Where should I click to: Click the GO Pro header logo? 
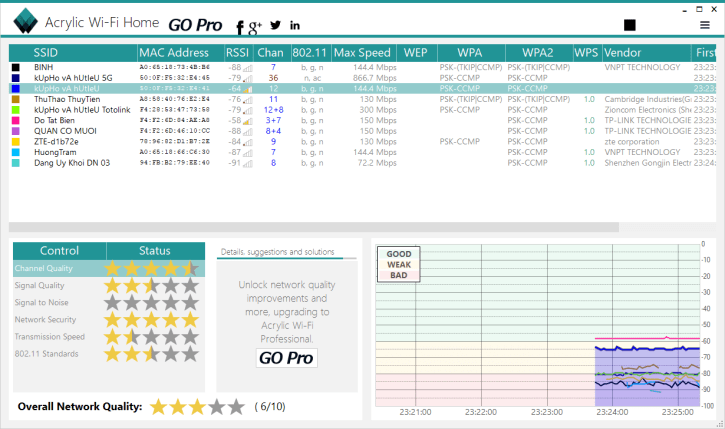[x=195, y=24]
